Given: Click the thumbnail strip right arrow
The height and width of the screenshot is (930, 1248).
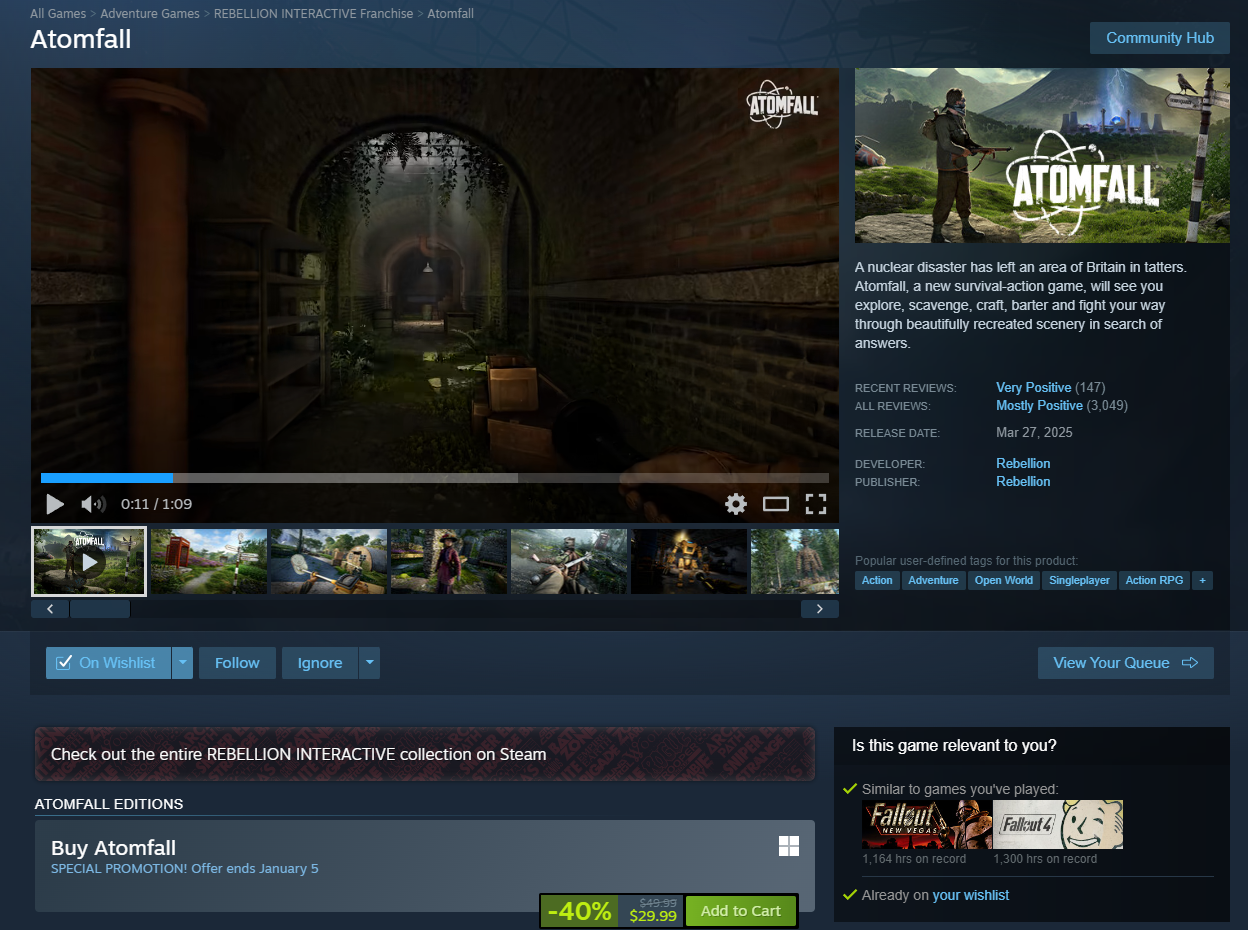Looking at the screenshot, I should coord(820,608).
